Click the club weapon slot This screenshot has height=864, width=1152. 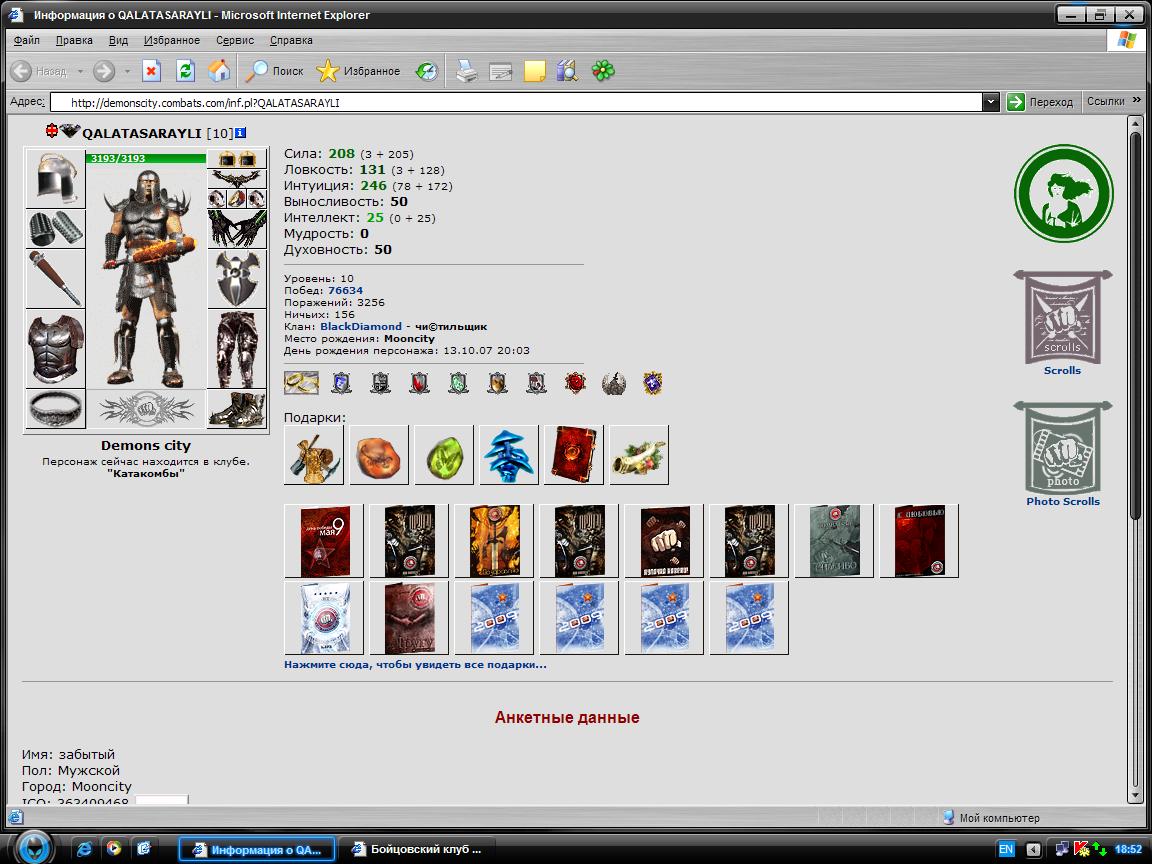click(56, 278)
